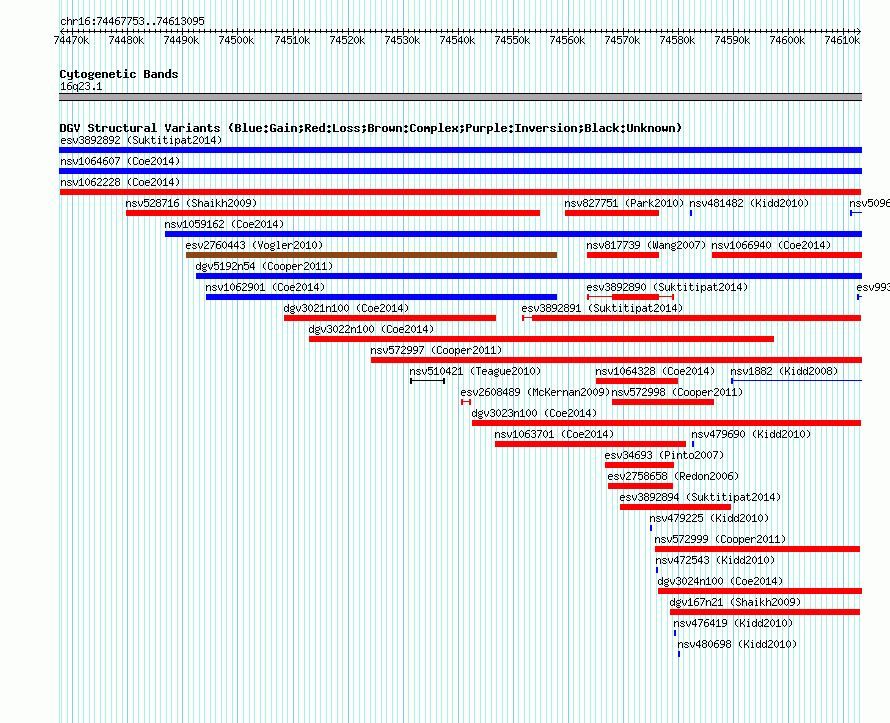Image resolution: width=890 pixels, height=723 pixels.
Task: Click the dgv3024n100 (Coe2014) variant label
Action: [x=720, y=581]
